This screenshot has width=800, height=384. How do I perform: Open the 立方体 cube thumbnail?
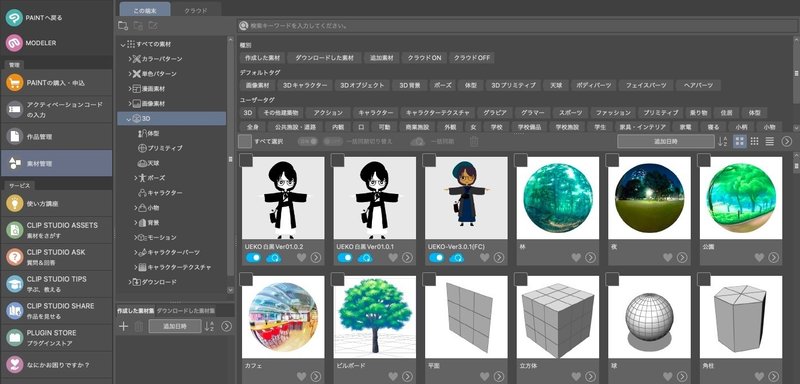pyautogui.click(x=558, y=317)
